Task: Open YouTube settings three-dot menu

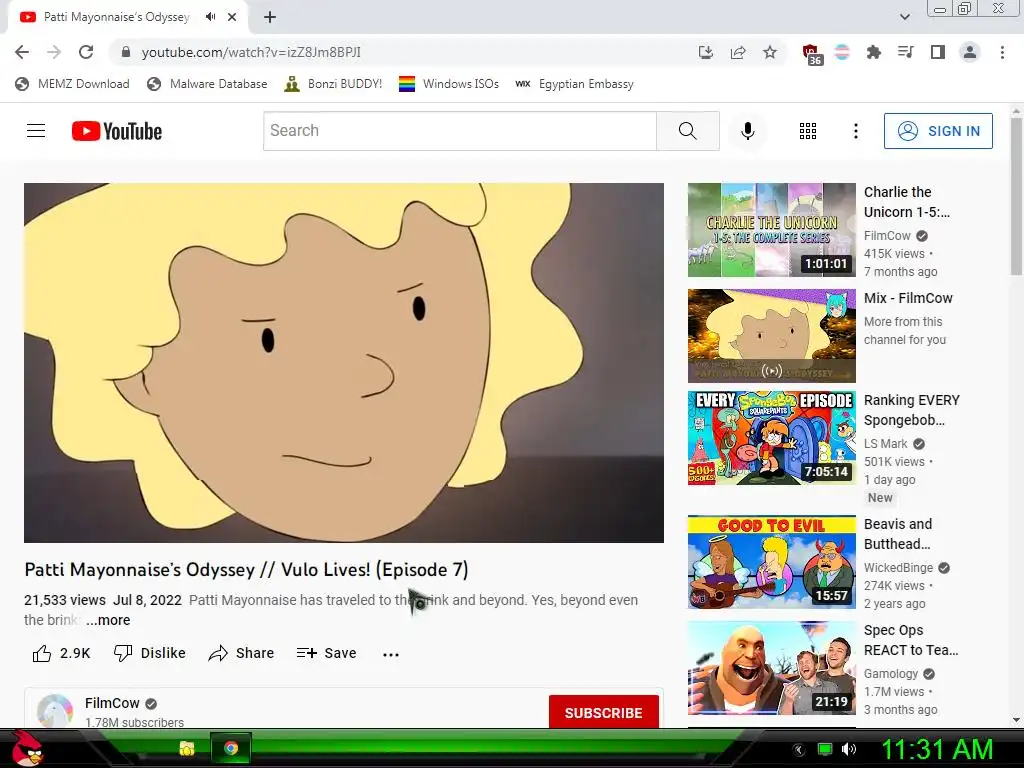Action: pyautogui.click(x=856, y=131)
